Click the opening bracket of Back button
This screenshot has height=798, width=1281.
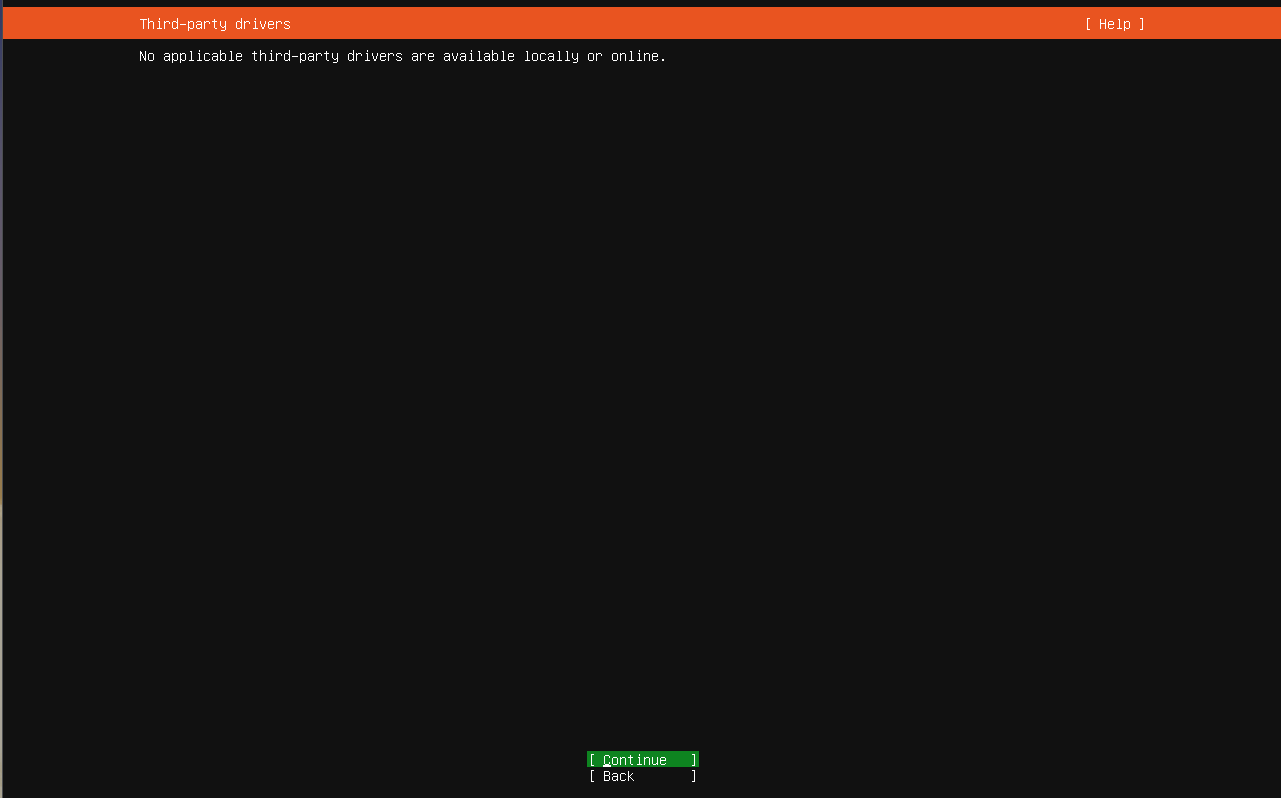tap(592, 776)
